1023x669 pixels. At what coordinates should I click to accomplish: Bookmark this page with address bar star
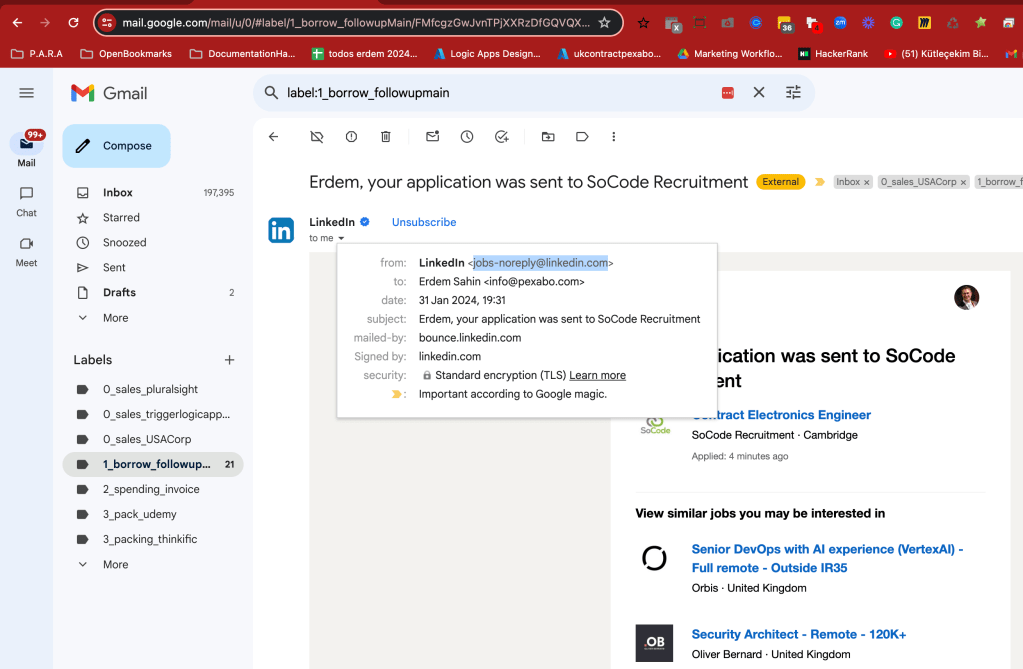point(605,23)
